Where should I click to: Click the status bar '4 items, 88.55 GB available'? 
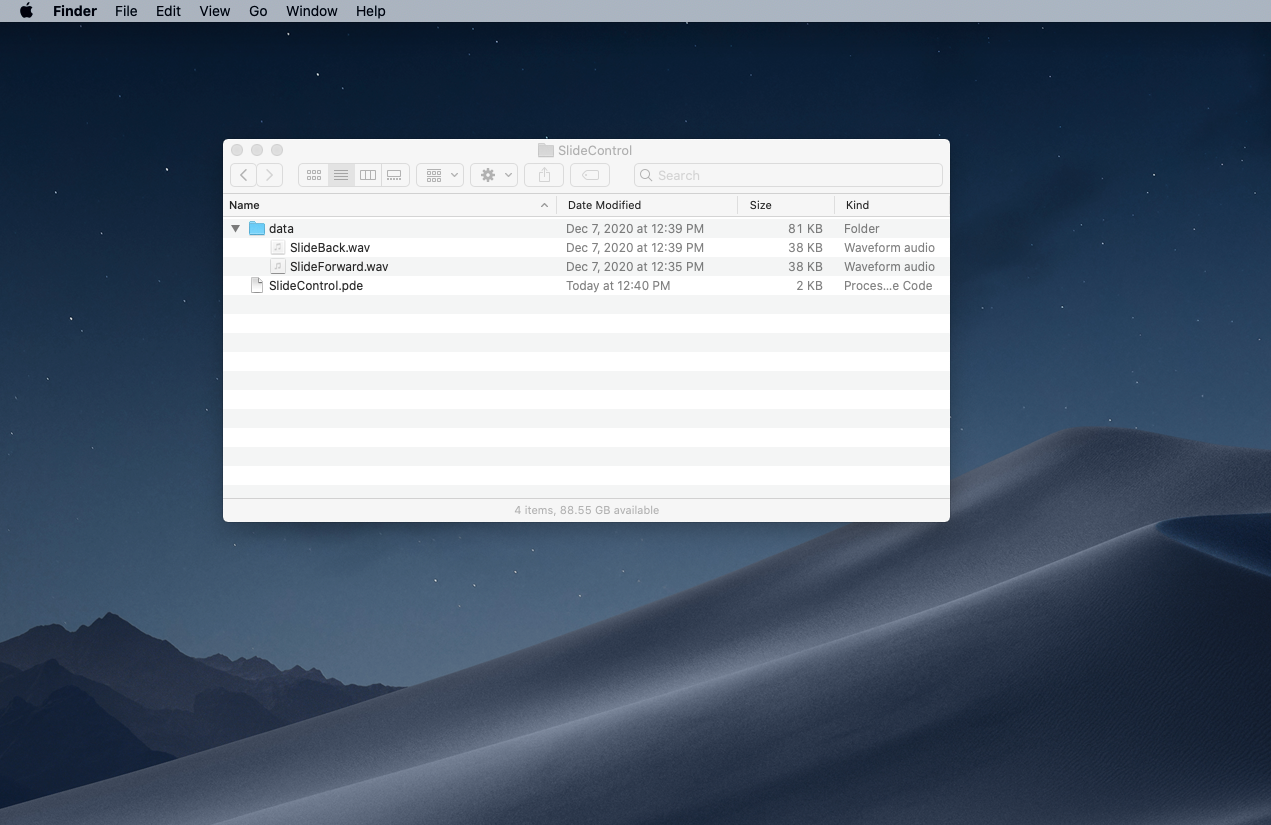click(x=587, y=510)
